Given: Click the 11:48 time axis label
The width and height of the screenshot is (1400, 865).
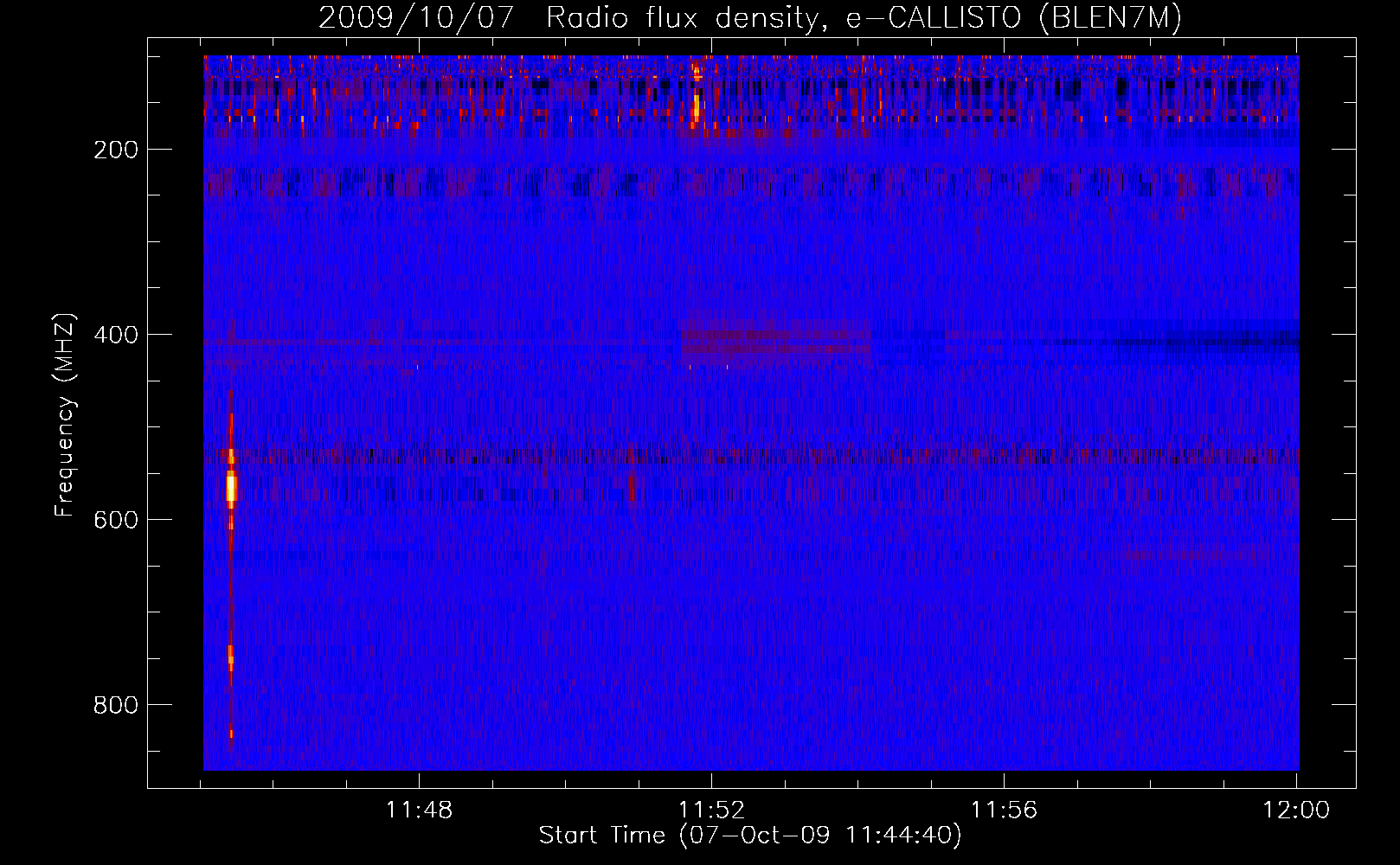Looking at the screenshot, I should click(x=419, y=811).
